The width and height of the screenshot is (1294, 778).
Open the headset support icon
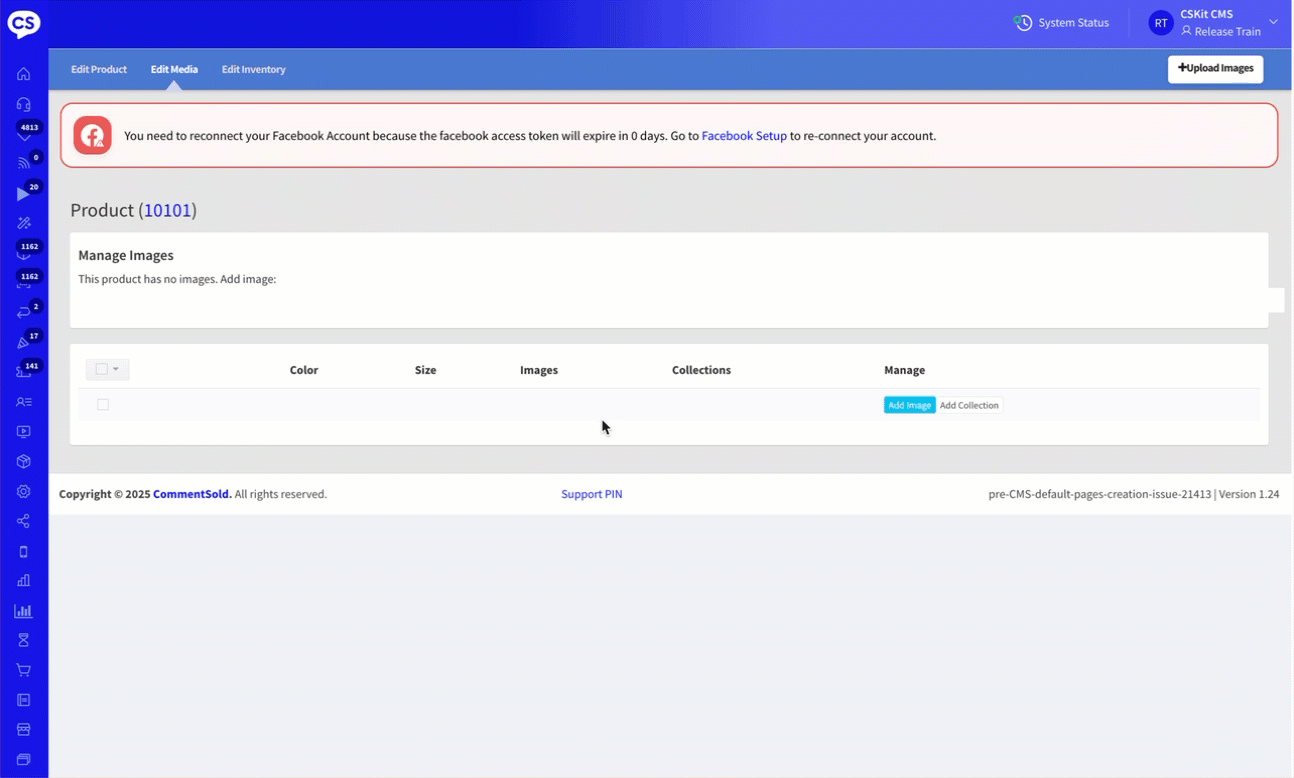pyautogui.click(x=24, y=104)
